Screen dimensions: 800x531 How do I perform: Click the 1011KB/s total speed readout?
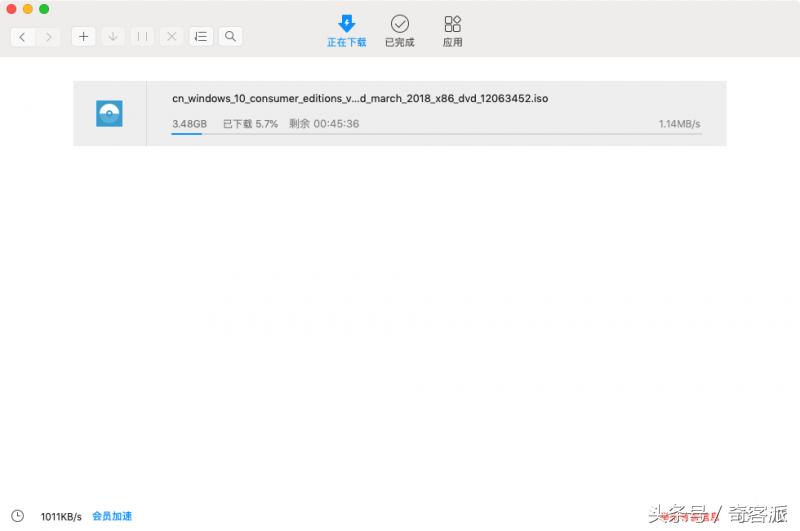(61, 517)
